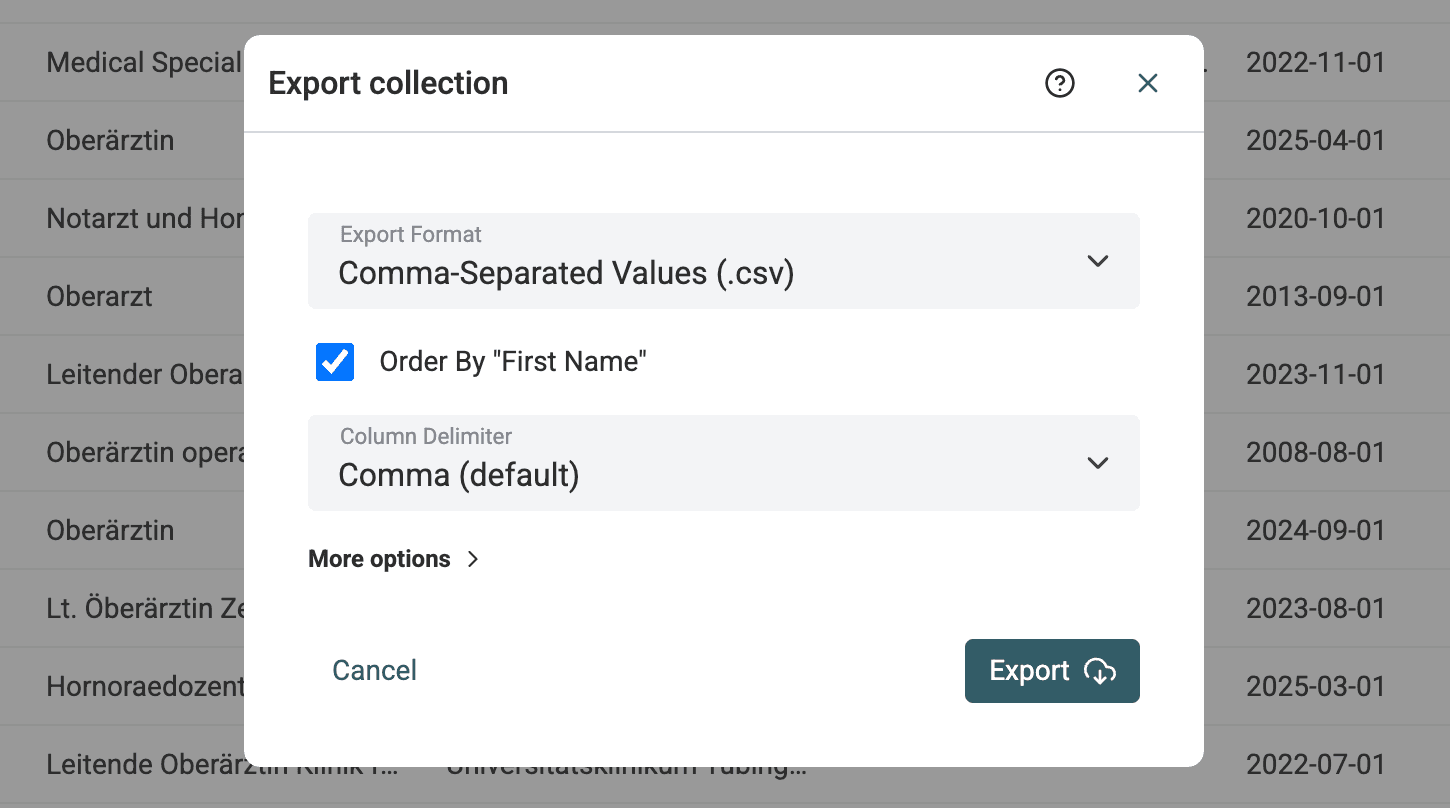The image size is (1450, 808).
Task: Click the 2022-11-01 date cell
Action: click(x=1315, y=62)
